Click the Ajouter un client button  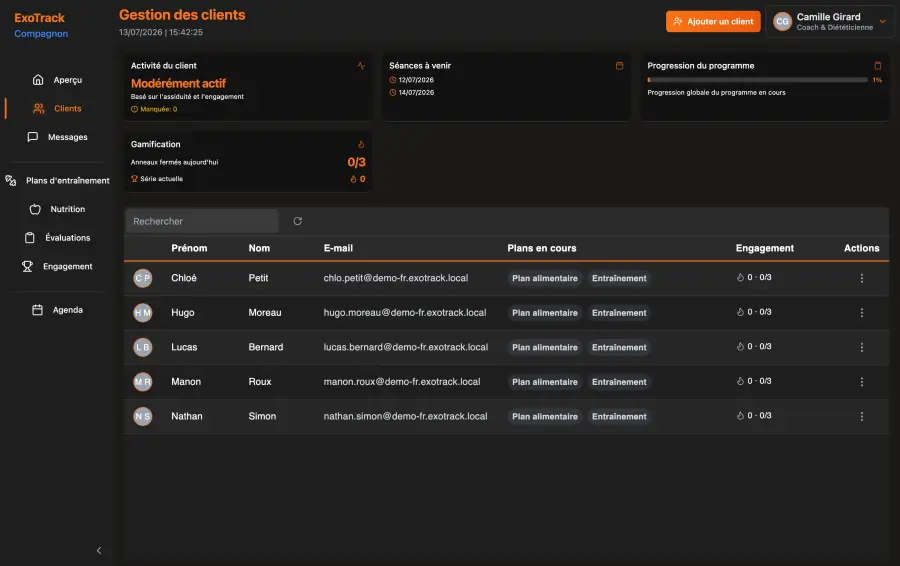pyautogui.click(x=713, y=21)
